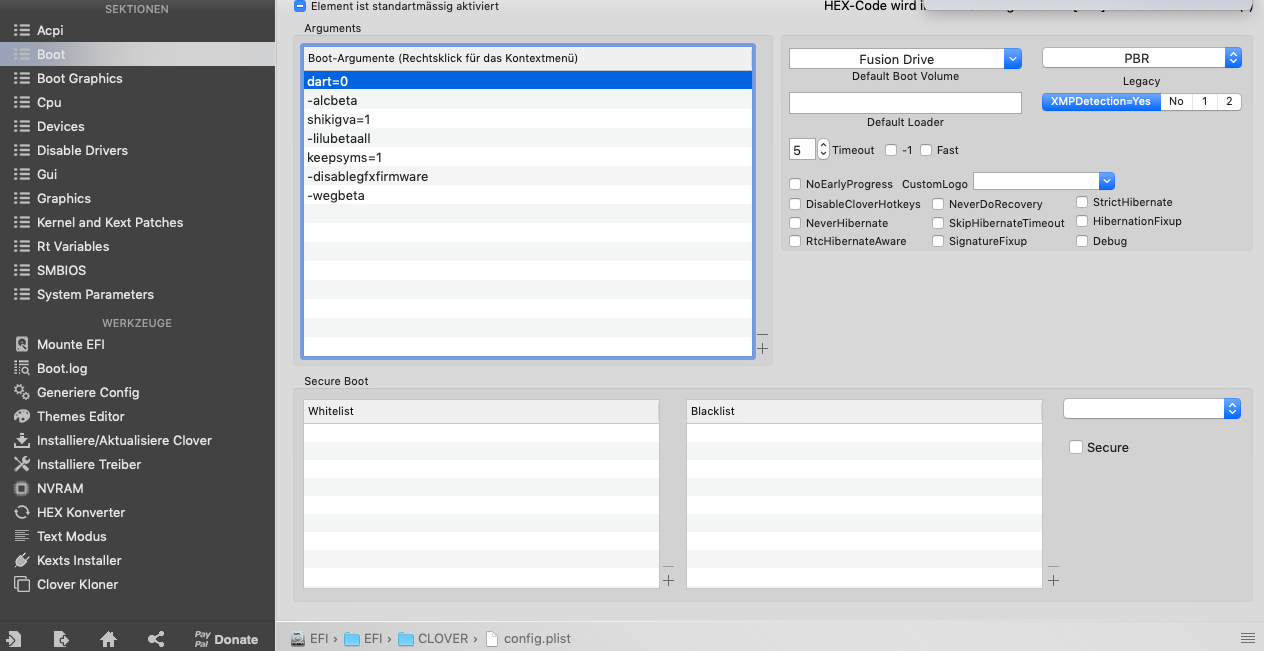Click the plus button under the Blacklist
Screen dimensions: 1264x651
click(1053, 580)
